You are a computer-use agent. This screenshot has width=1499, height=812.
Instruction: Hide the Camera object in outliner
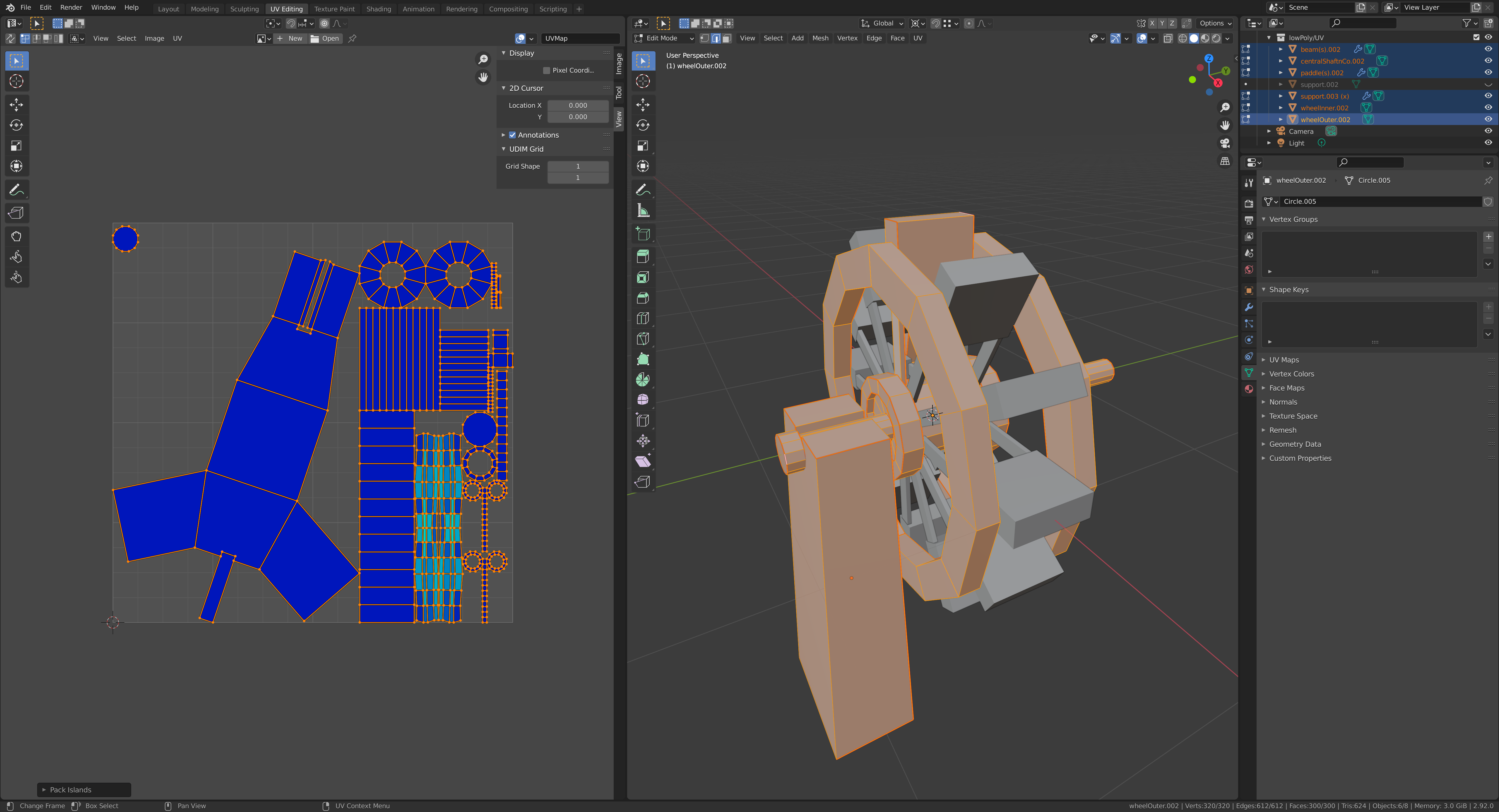pyautogui.click(x=1488, y=131)
